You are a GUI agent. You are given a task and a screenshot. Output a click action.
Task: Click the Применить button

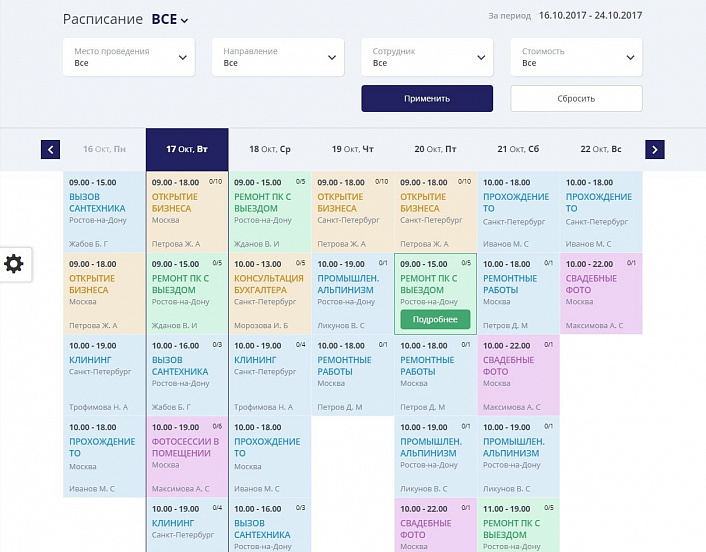pos(427,99)
